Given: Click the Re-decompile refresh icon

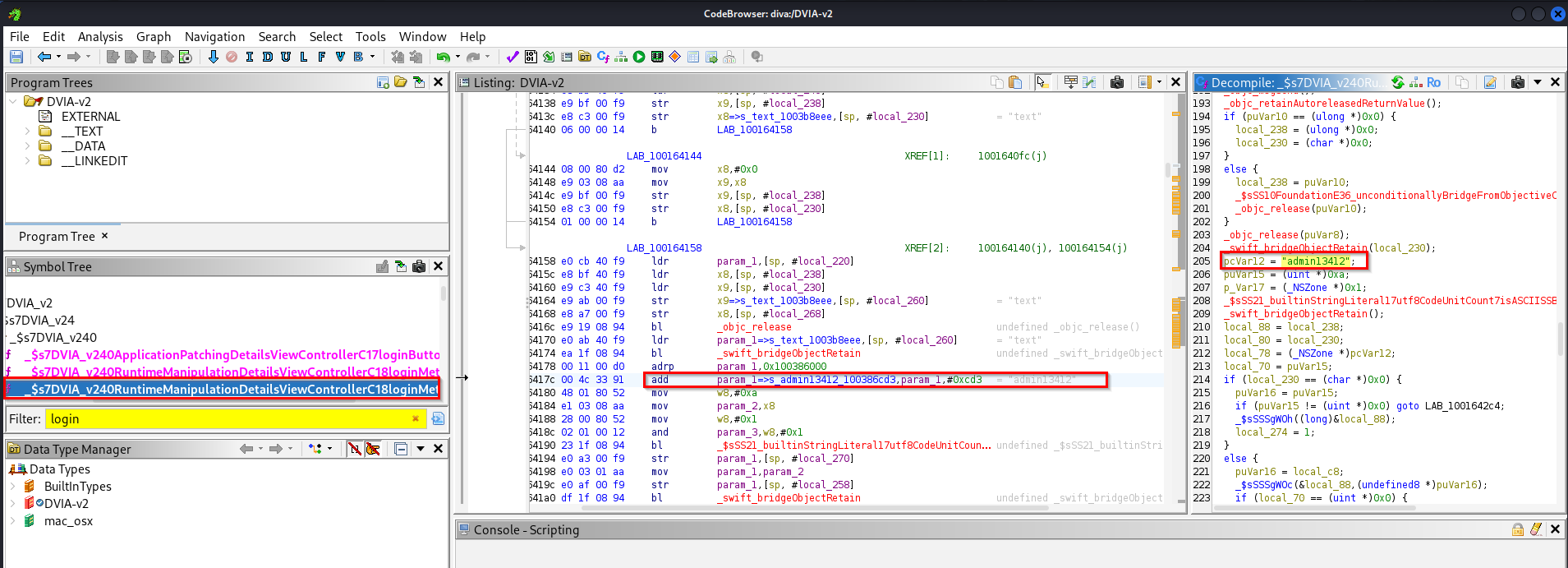Looking at the screenshot, I should click(x=1397, y=82).
